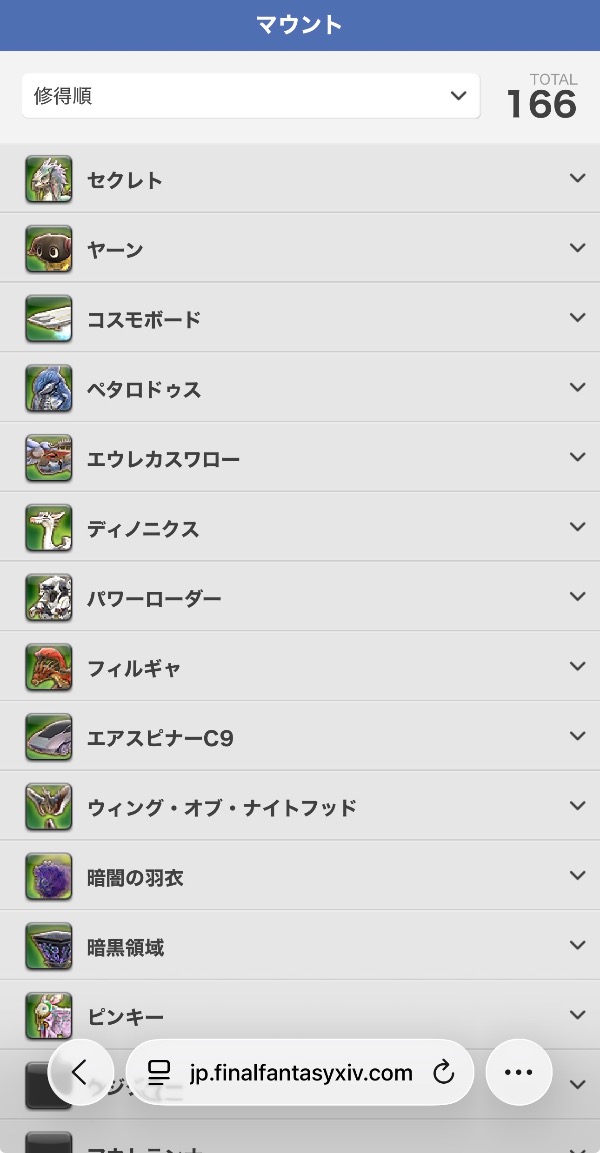
Task: Click the ヤーン mount icon
Action: click(x=49, y=249)
